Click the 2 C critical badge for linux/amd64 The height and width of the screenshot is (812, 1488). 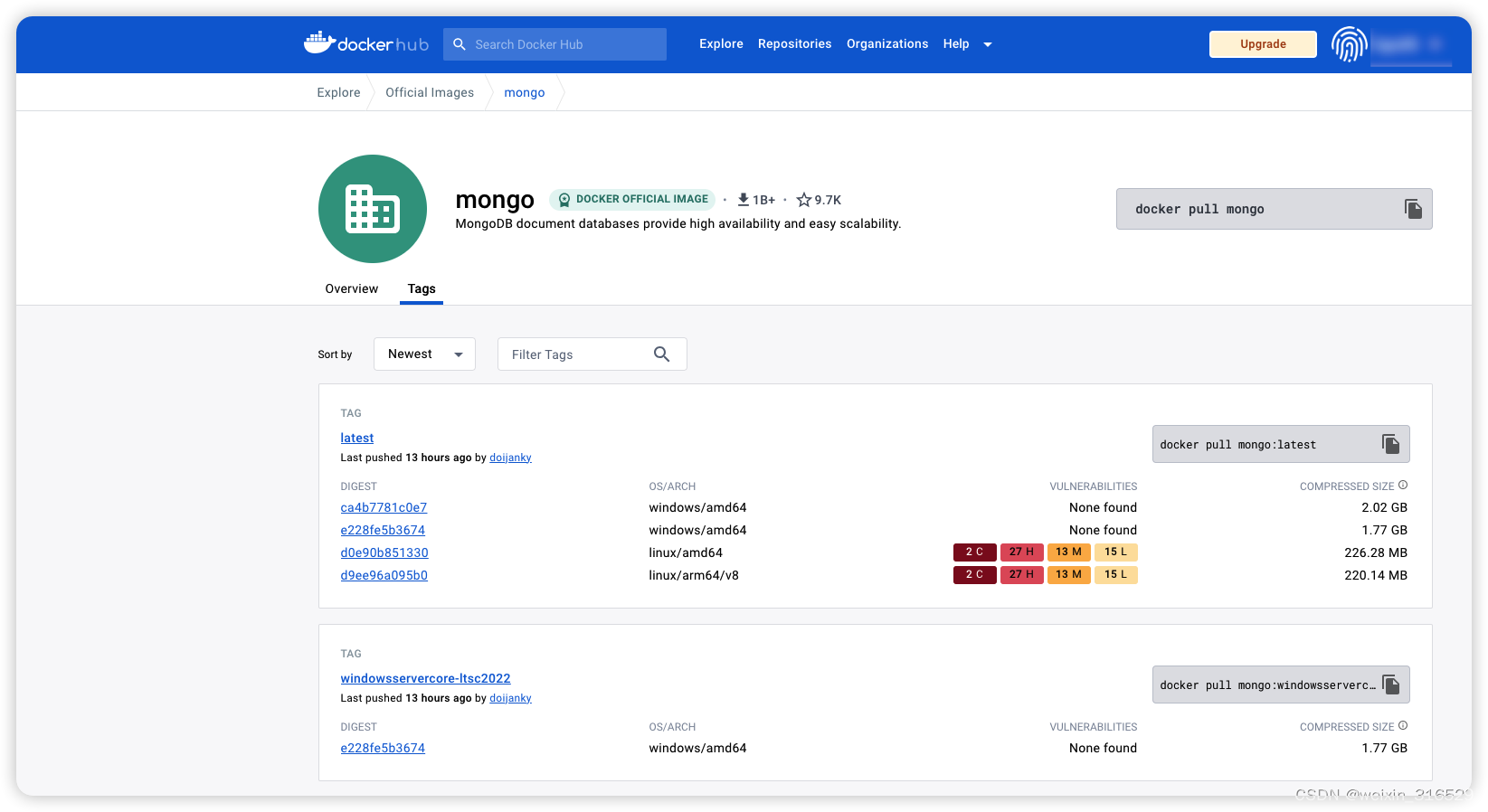(974, 552)
